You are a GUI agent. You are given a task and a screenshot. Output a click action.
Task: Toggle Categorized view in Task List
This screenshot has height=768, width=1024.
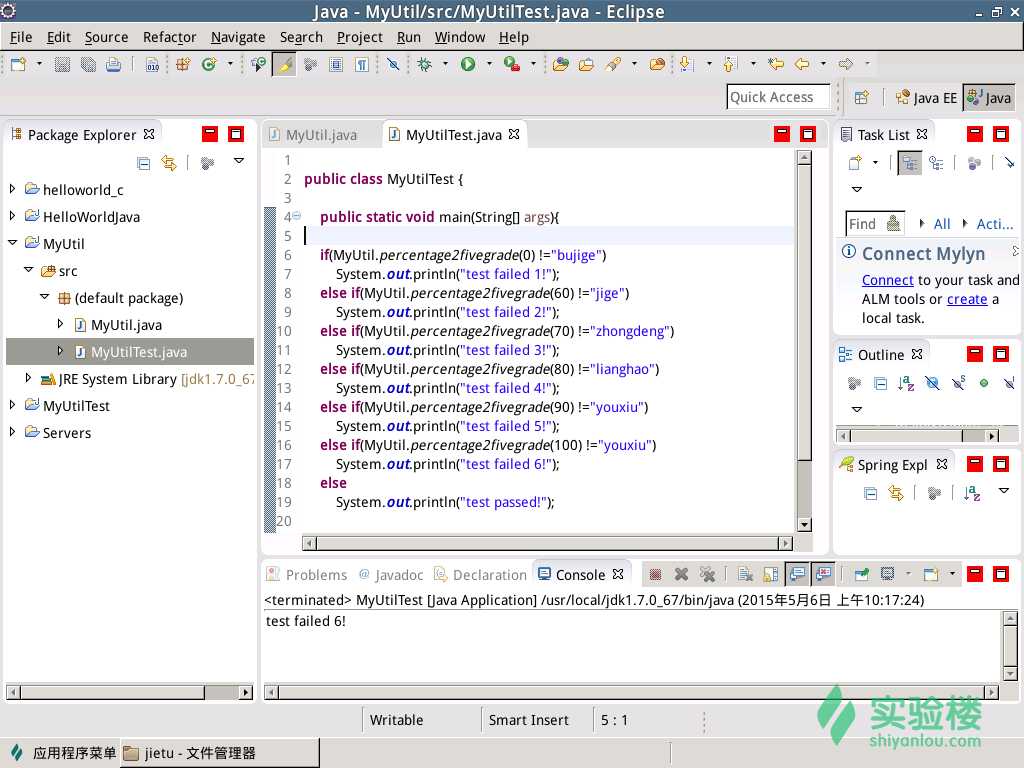(x=909, y=163)
